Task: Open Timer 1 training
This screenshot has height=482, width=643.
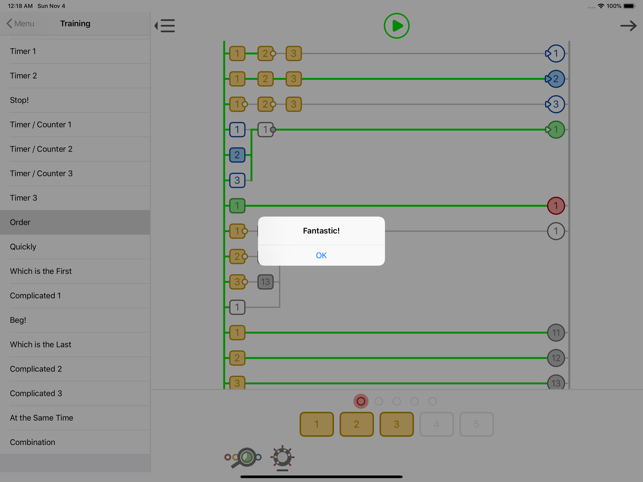Action: click(x=75, y=51)
